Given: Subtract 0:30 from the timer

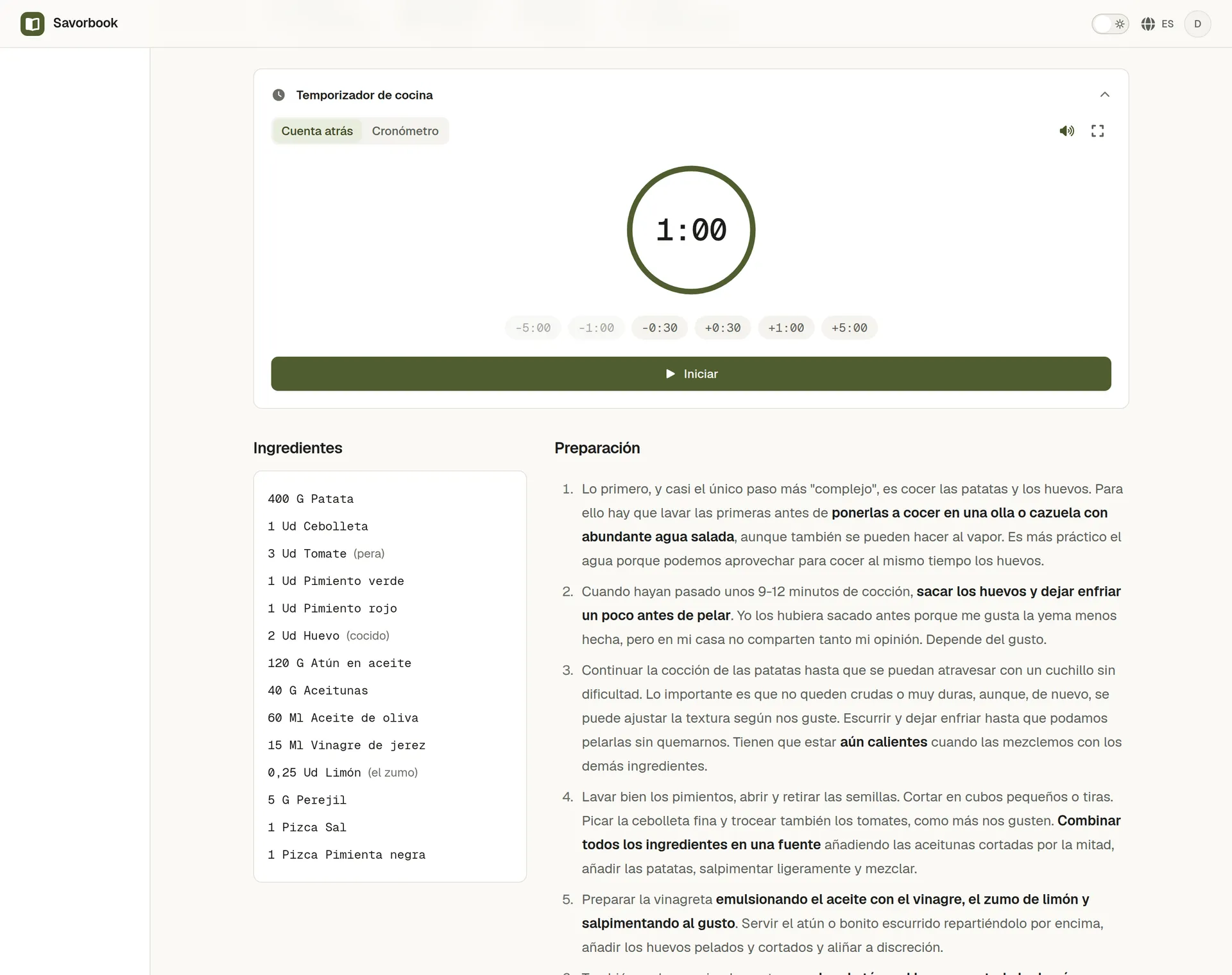Looking at the screenshot, I should pos(660,328).
